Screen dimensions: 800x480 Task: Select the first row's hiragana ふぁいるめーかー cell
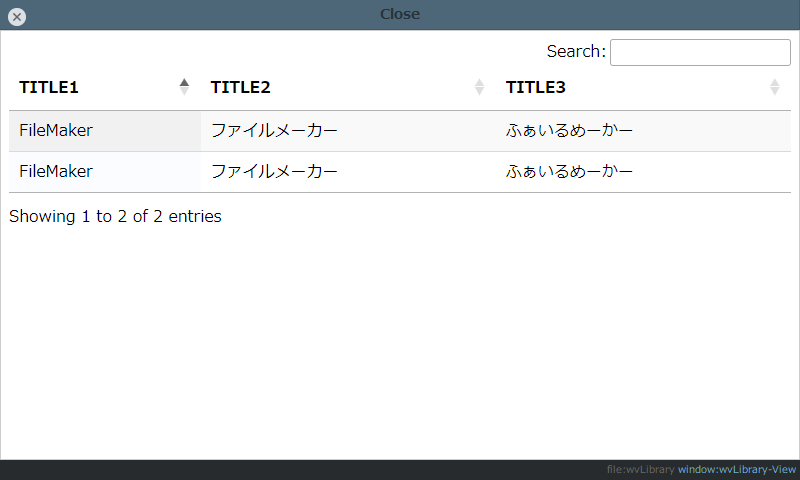click(x=570, y=131)
